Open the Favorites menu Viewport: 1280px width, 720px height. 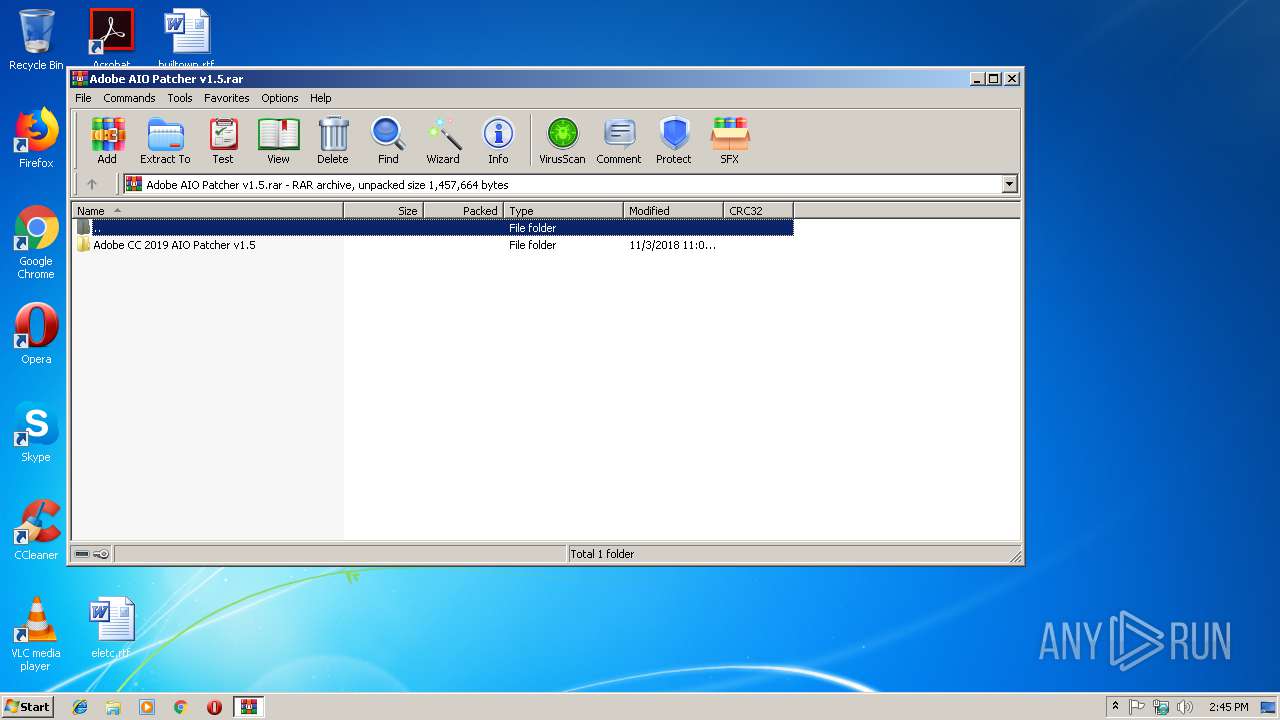(227, 98)
